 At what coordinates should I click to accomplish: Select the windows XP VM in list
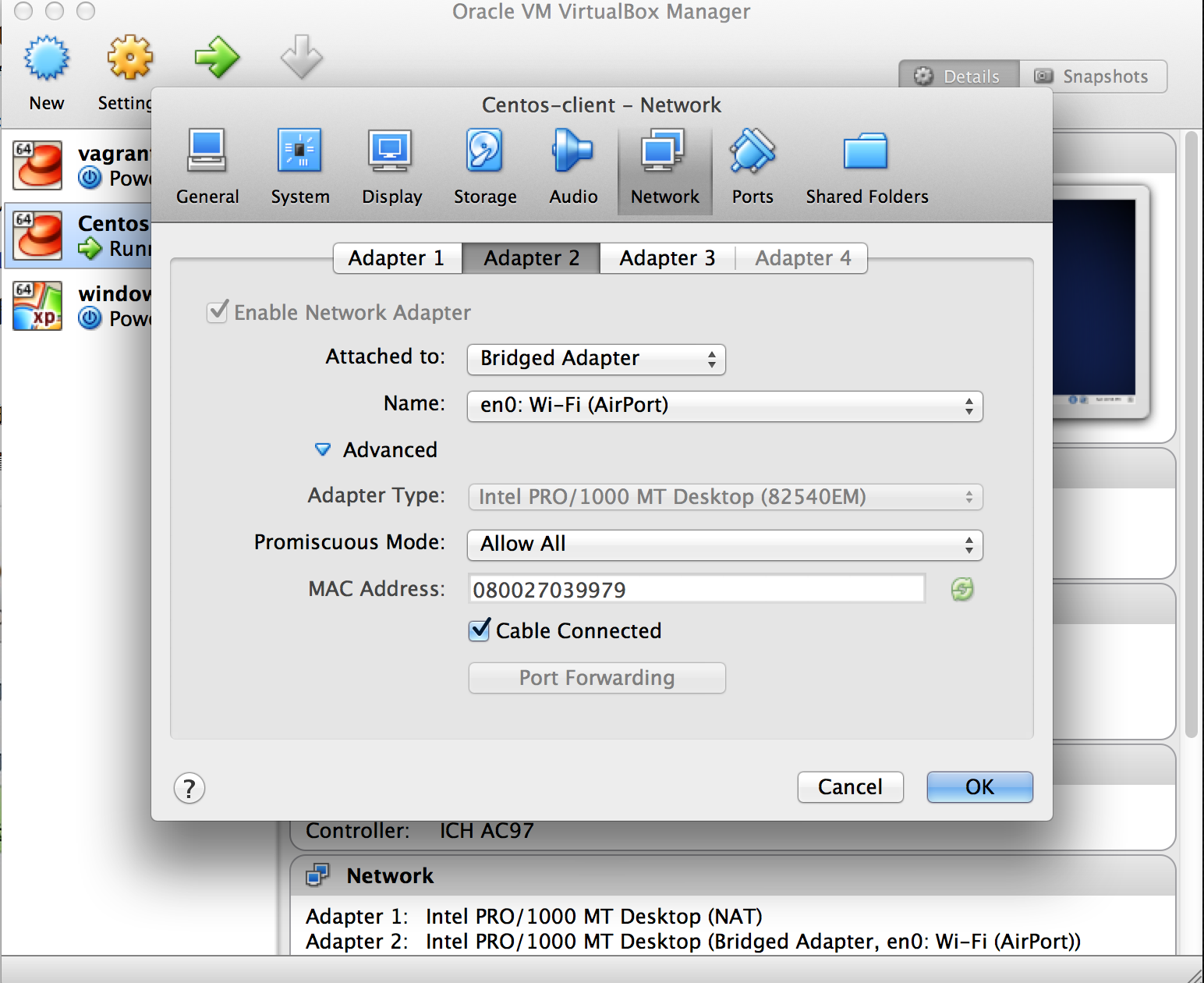coord(78,306)
